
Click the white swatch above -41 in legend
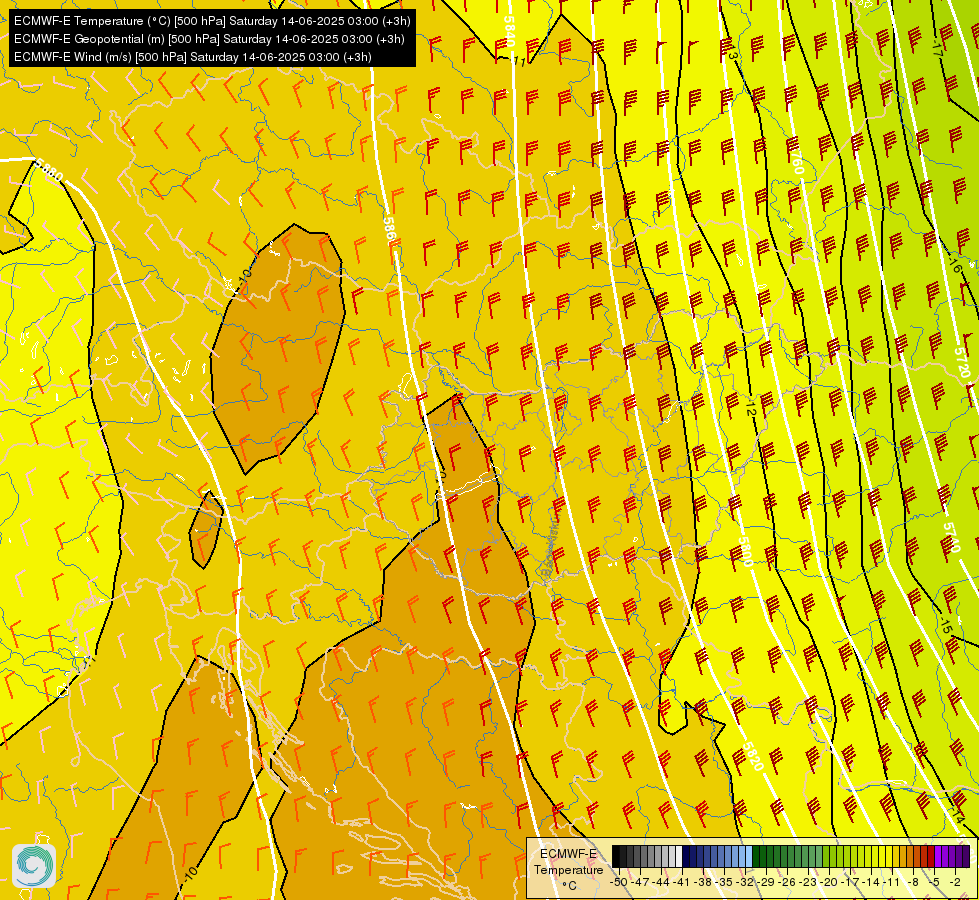coord(679,856)
